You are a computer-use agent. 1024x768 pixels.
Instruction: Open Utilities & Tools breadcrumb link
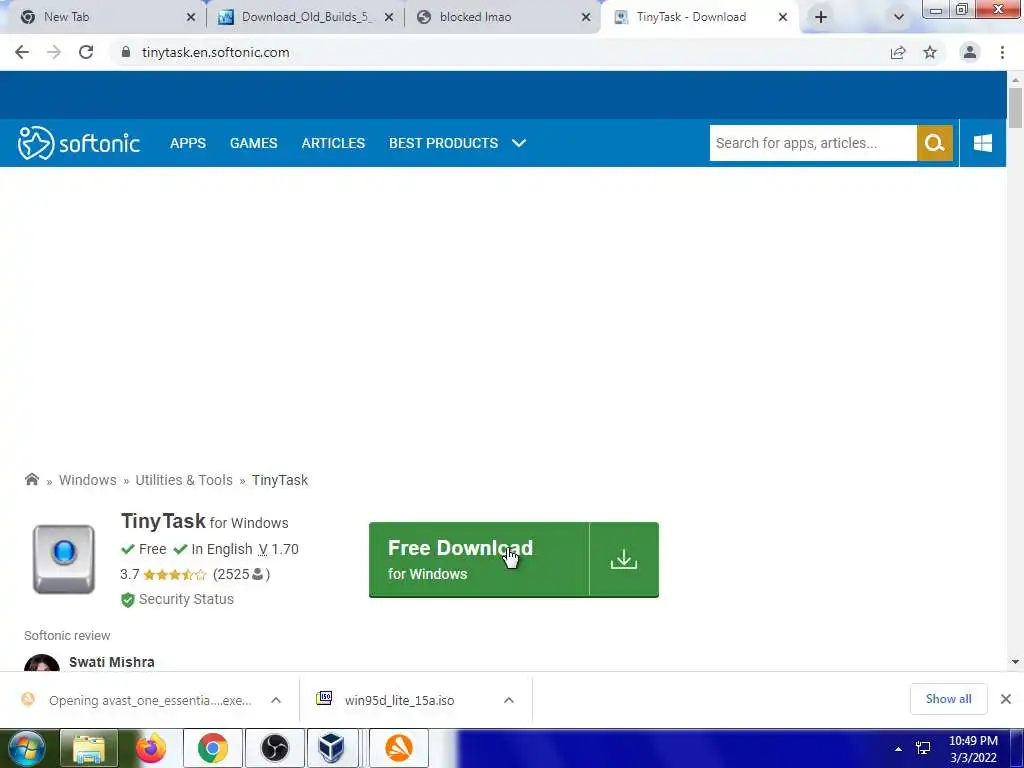[x=184, y=480]
